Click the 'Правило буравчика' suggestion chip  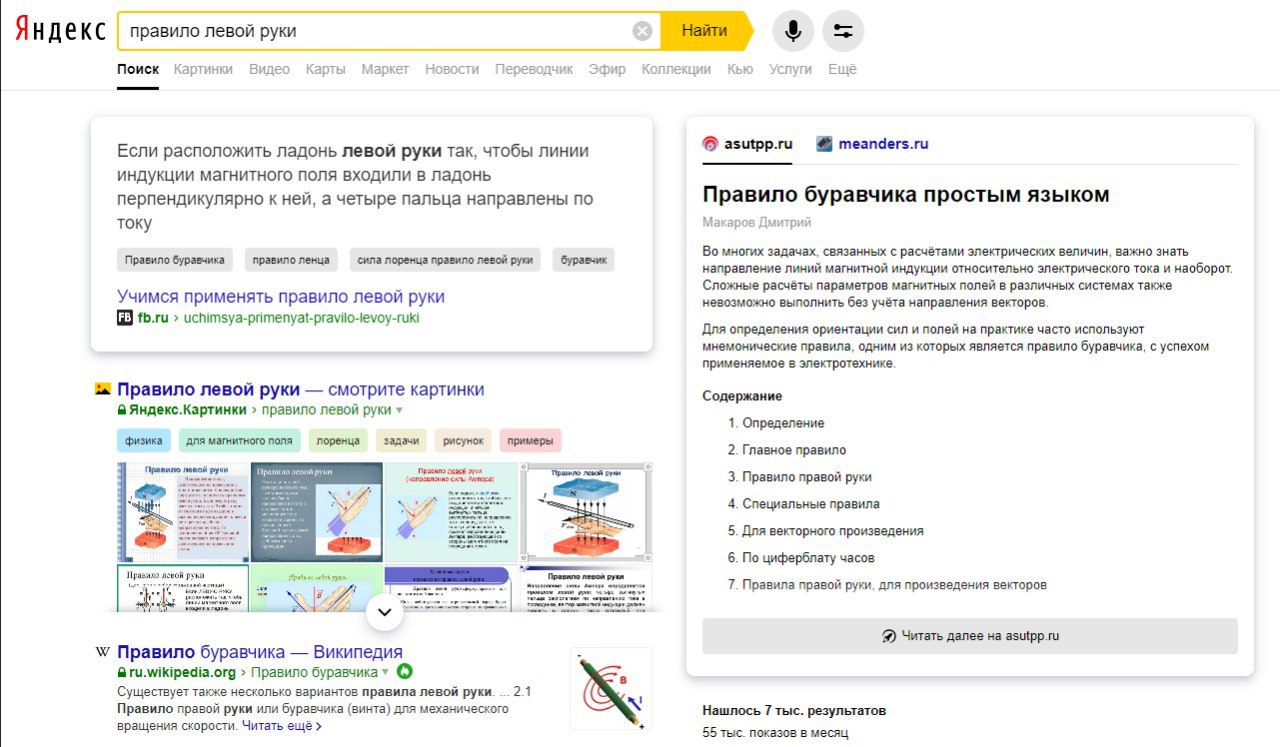click(175, 260)
